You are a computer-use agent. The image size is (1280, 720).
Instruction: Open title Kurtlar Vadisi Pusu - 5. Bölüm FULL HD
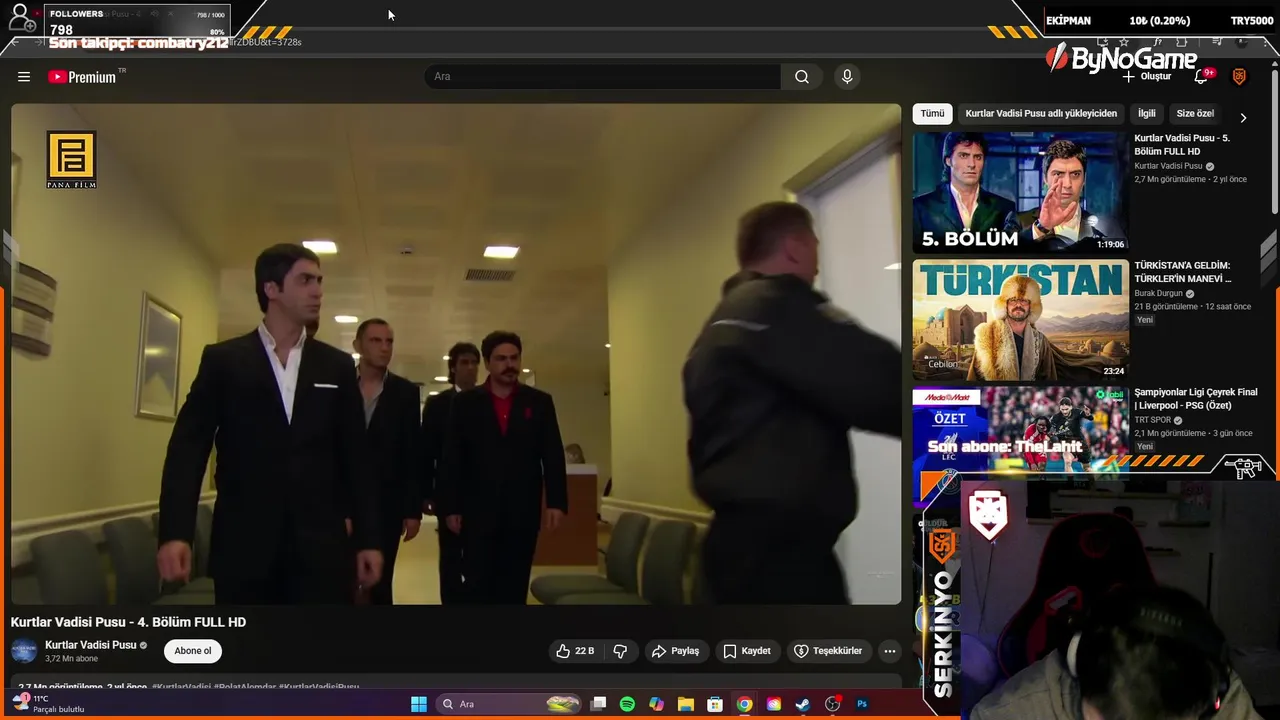pyautogui.click(x=1182, y=145)
